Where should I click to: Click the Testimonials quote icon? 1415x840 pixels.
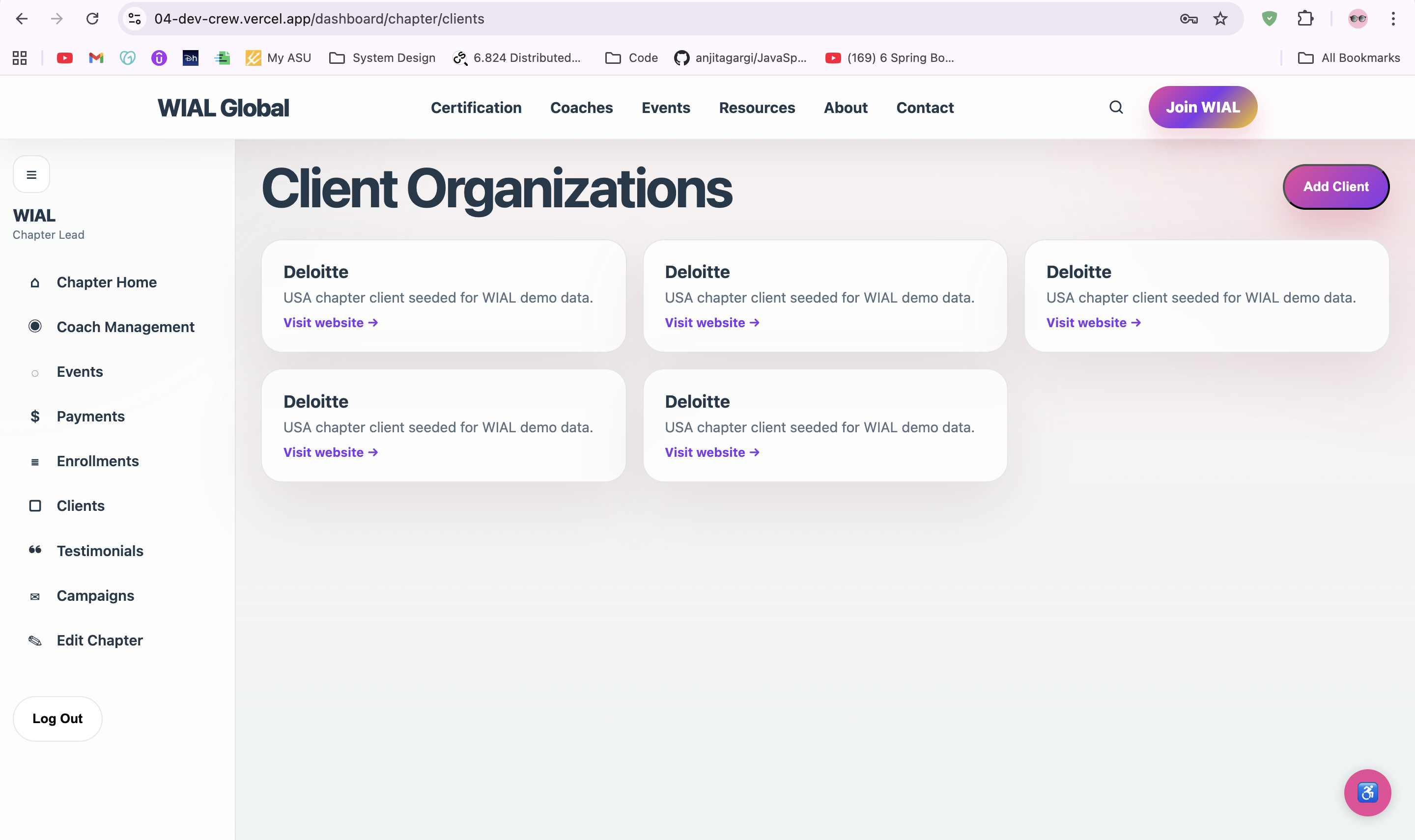(35, 550)
